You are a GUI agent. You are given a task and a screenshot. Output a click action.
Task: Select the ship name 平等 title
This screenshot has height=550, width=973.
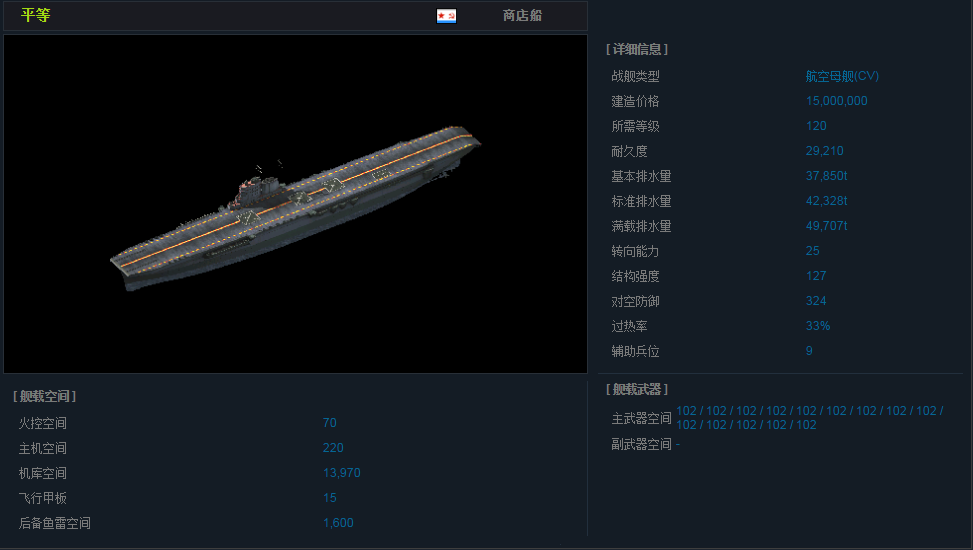35,16
